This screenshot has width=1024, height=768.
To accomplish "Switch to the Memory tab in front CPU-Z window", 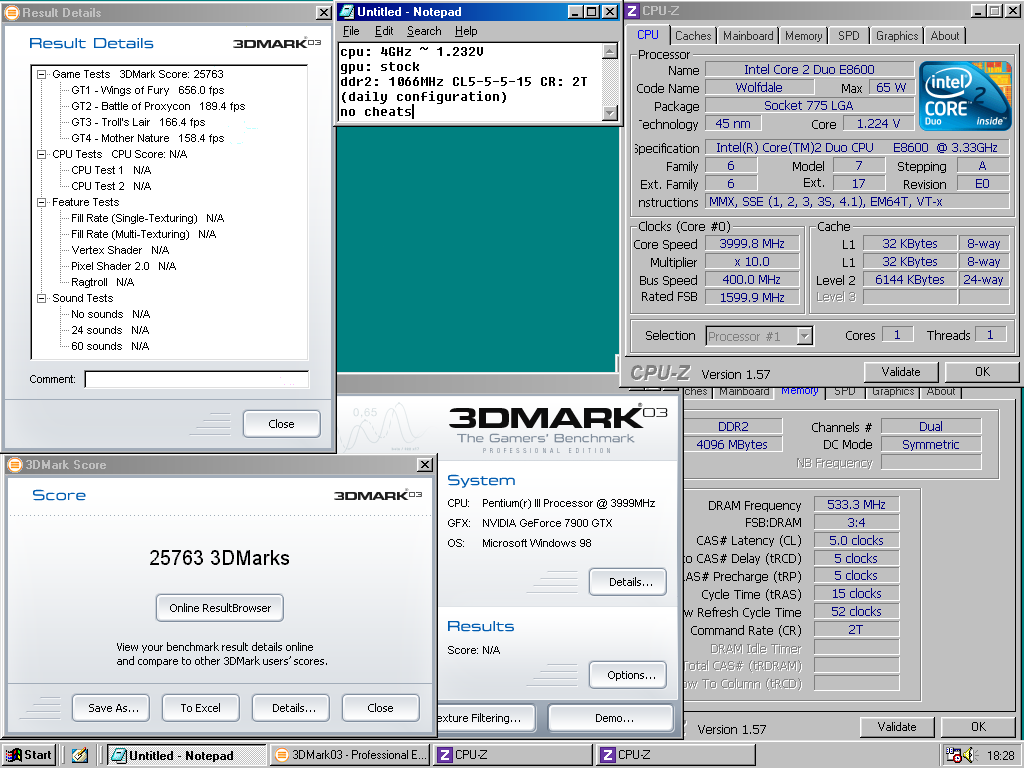I will point(803,36).
